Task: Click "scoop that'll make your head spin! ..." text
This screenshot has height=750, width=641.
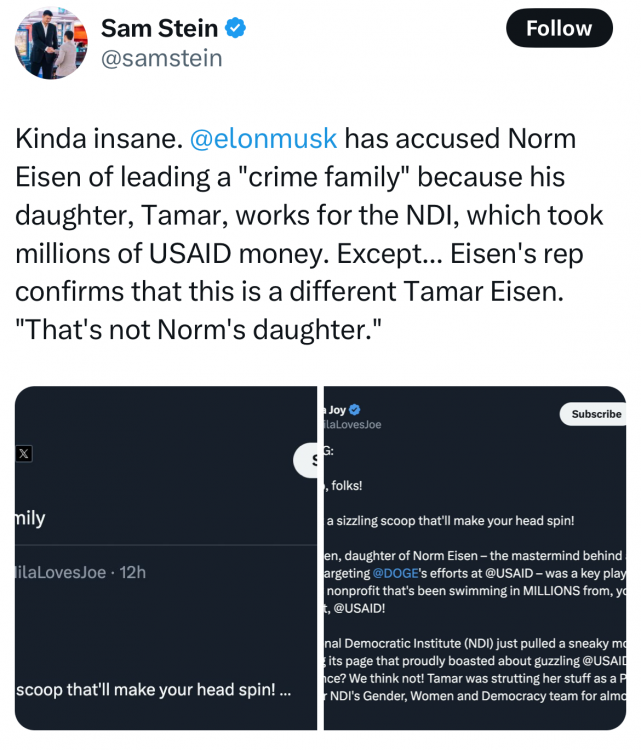Action: (x=153, y=691)
